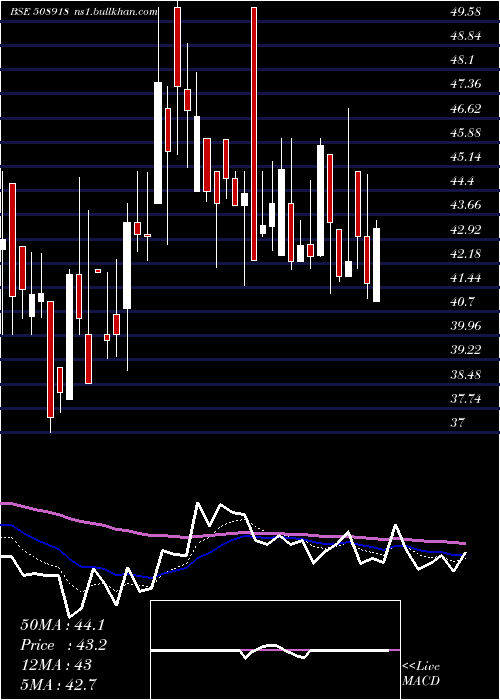Click the MACD inset chart panel

point(275,650)
